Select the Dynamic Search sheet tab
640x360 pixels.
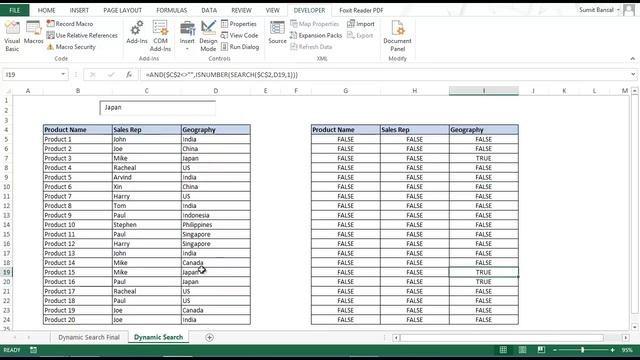[x=158, y=337]
